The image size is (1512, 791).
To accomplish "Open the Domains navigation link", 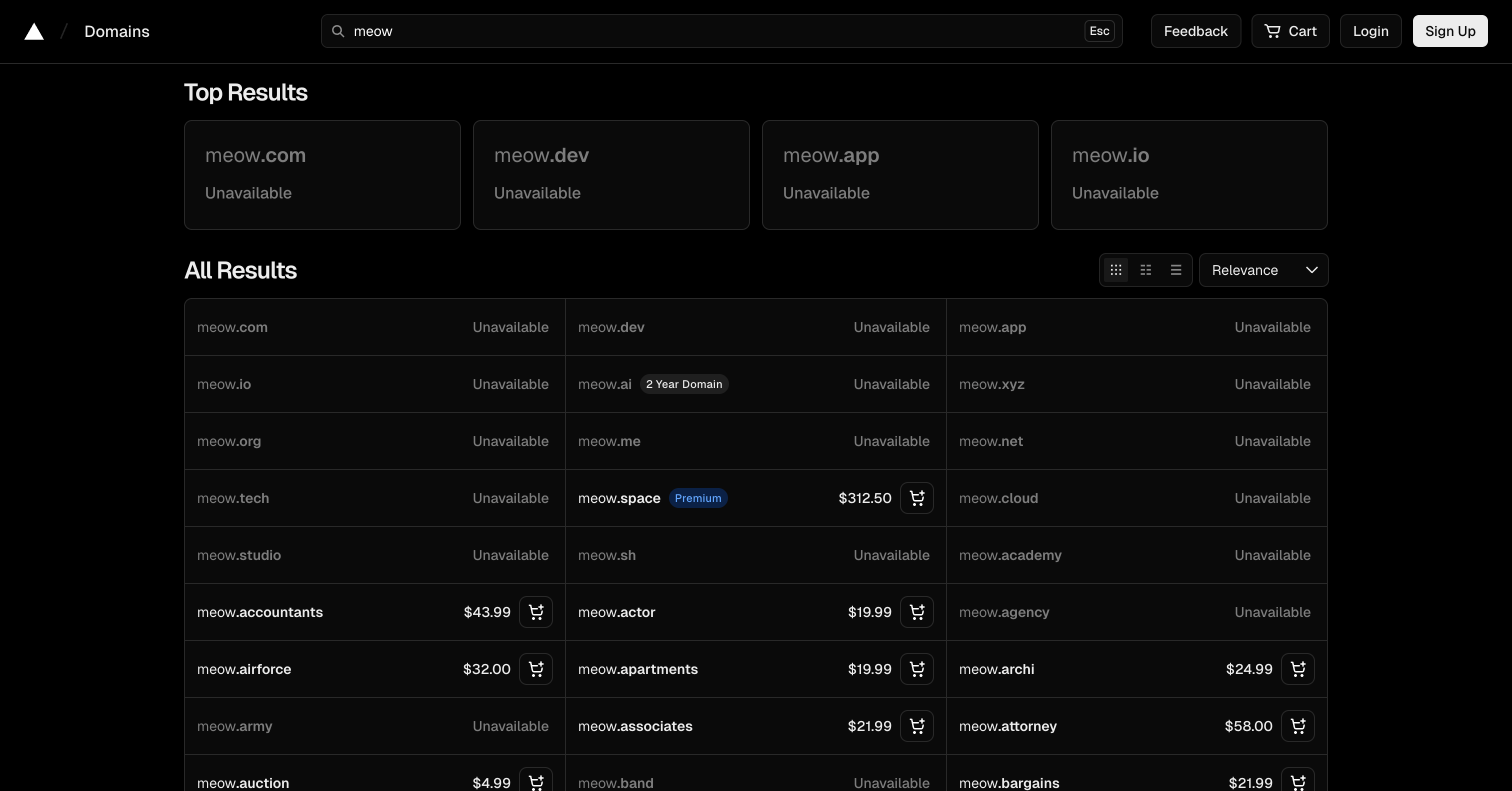I will point(117,31).
